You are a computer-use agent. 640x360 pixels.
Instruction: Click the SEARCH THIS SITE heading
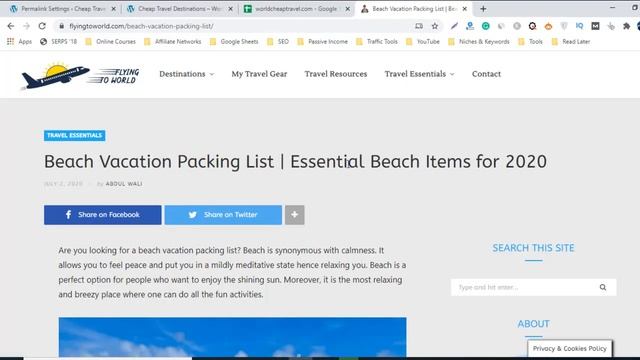tap(533, 248)
